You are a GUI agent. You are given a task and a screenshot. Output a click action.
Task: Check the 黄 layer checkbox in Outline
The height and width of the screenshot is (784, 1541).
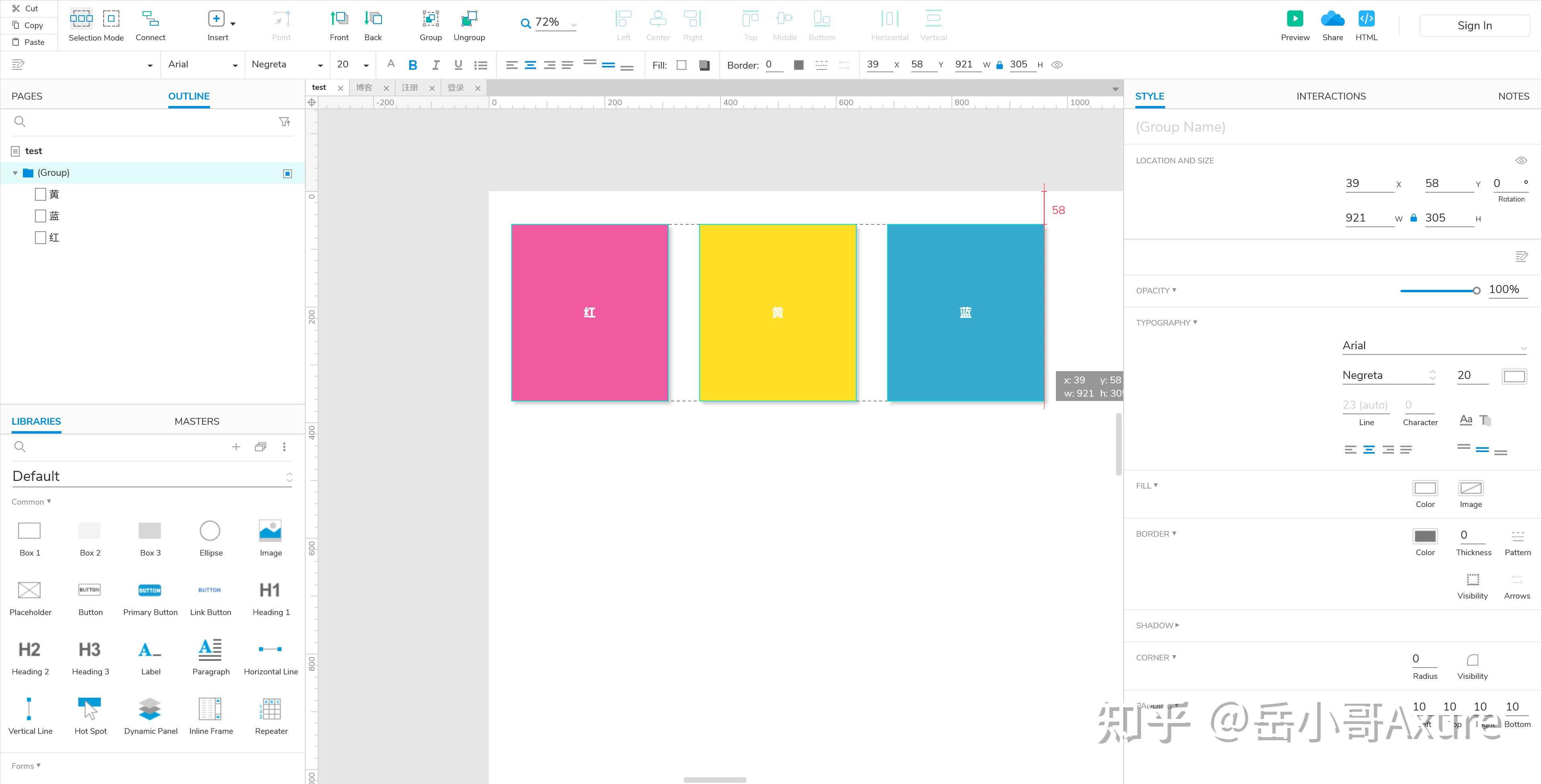tap(41, 194)
